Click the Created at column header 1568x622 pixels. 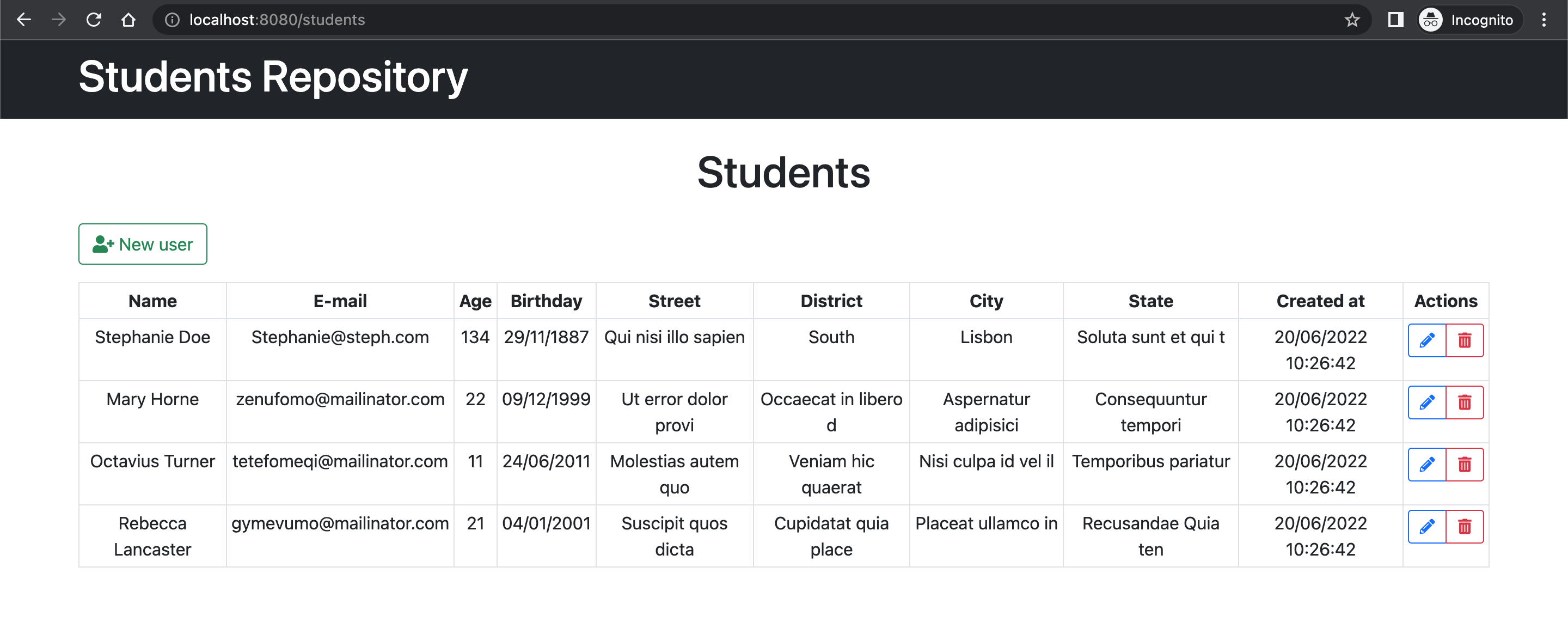pyautogui.click(x=1320, y=301)
